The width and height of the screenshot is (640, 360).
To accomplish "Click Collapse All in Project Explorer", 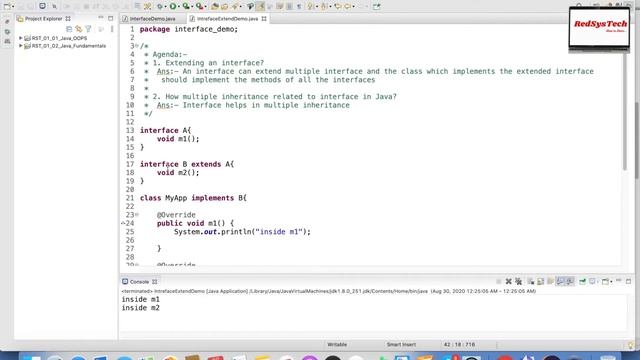I will pos(69,29).
